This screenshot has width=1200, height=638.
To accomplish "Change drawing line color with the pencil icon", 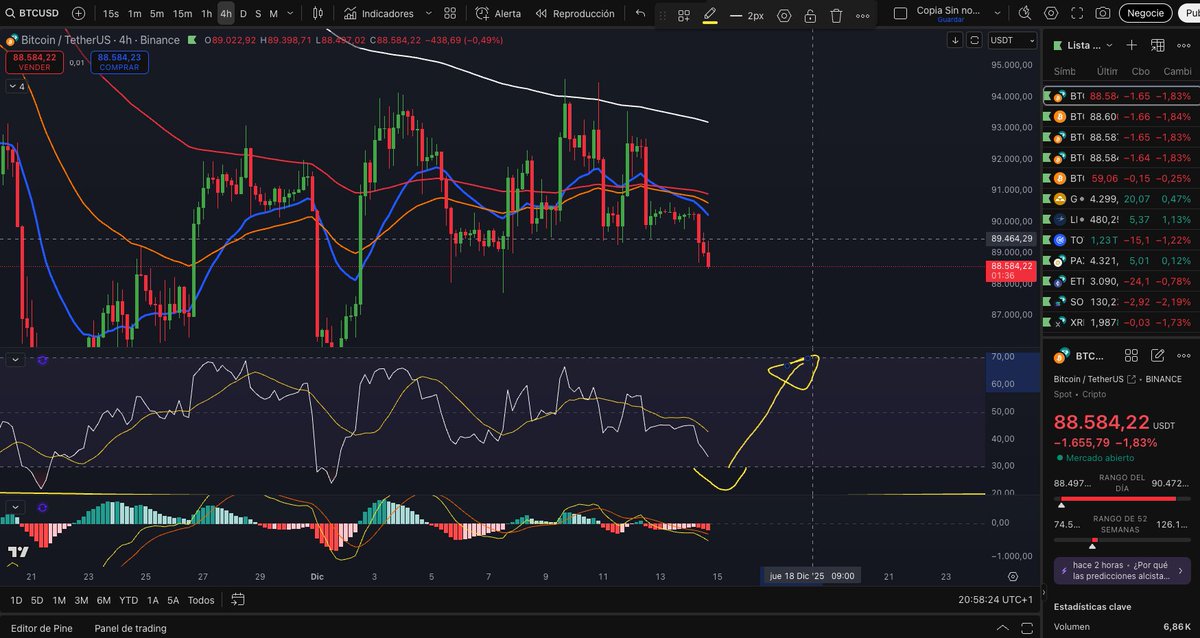I will pyautogui.click(x=710, y=16).
